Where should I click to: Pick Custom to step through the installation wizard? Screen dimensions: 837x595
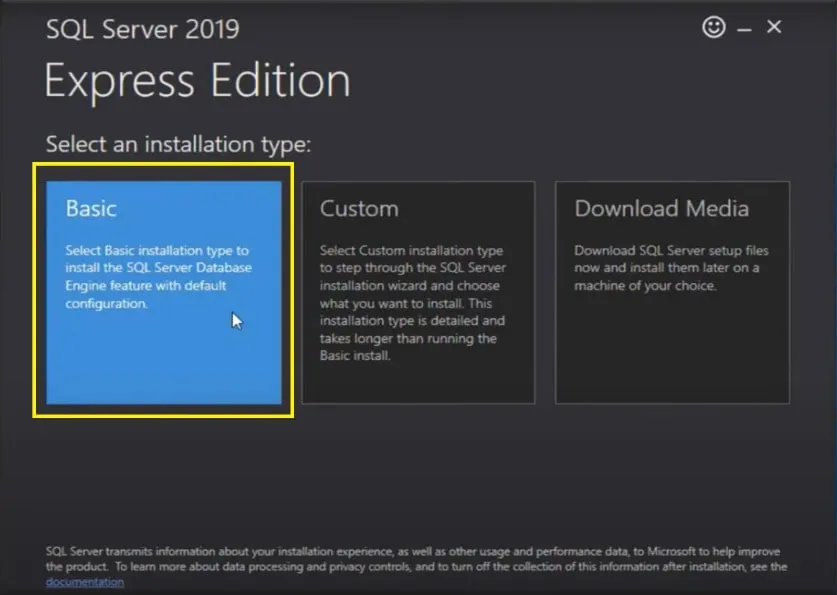click(x=419, y=290)
